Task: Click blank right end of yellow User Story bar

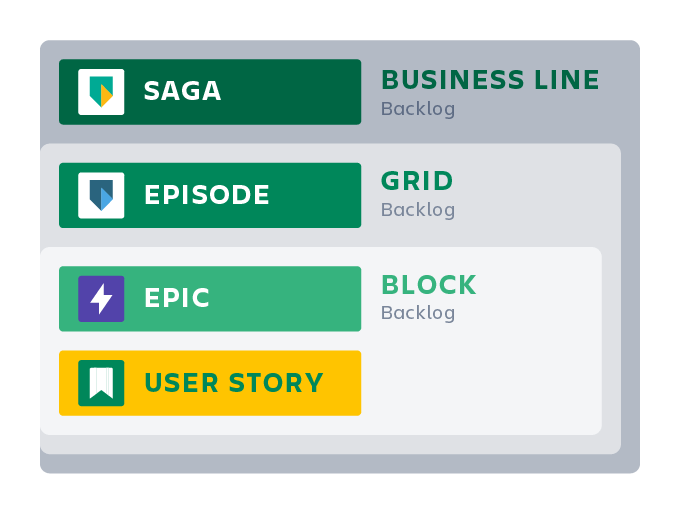Action: tap(343, 383)
